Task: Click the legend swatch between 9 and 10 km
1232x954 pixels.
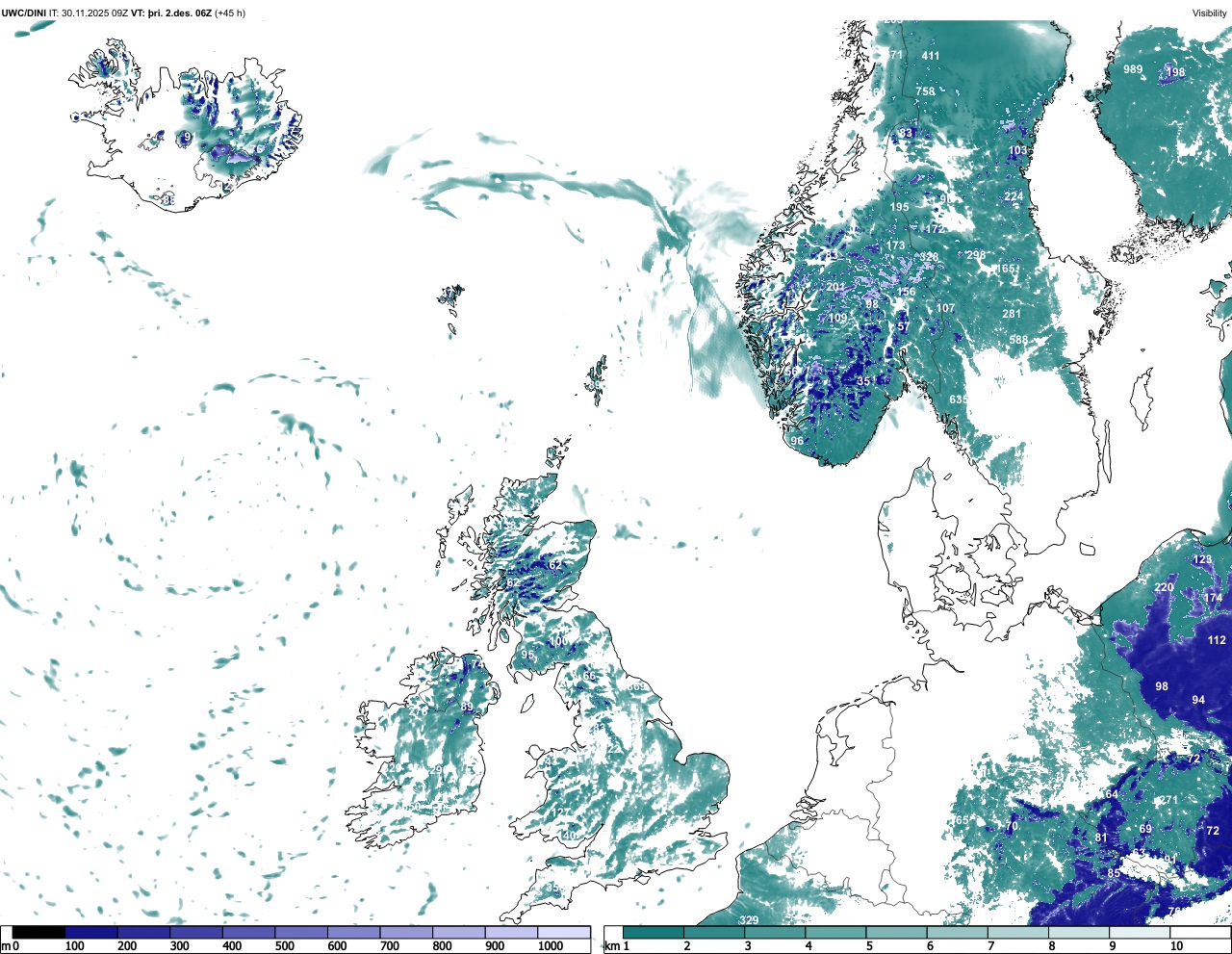Action: pos(1141,933)
